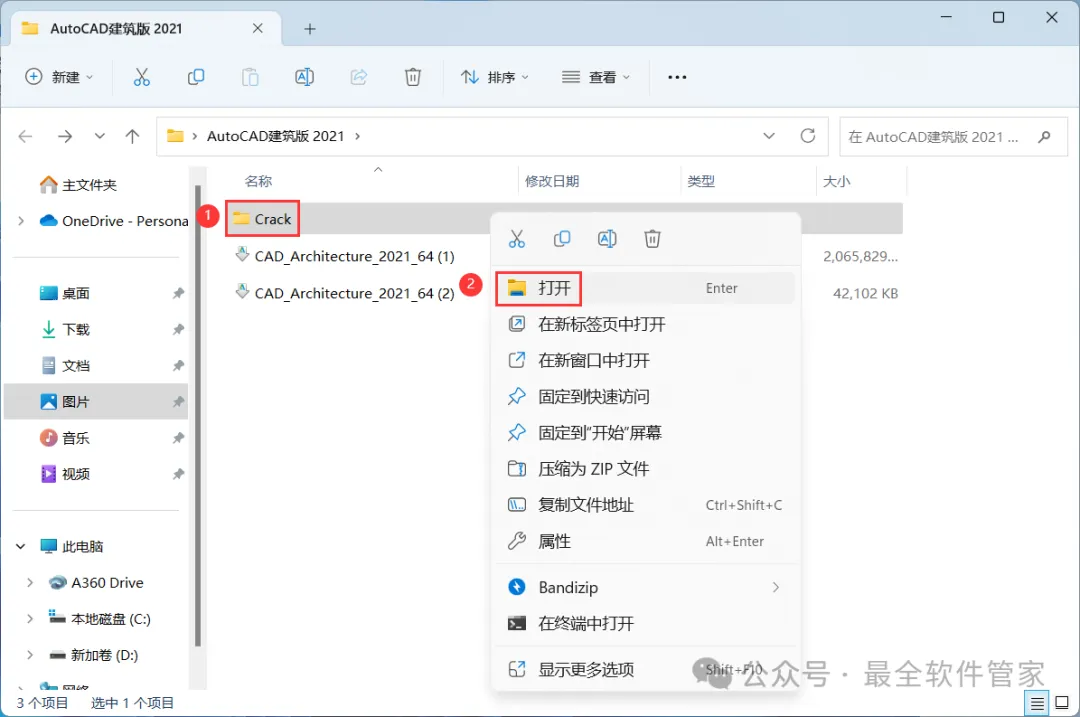Click breadcrumb chevron after AutoCAD建筑版 2021

(x=357, y=136)
